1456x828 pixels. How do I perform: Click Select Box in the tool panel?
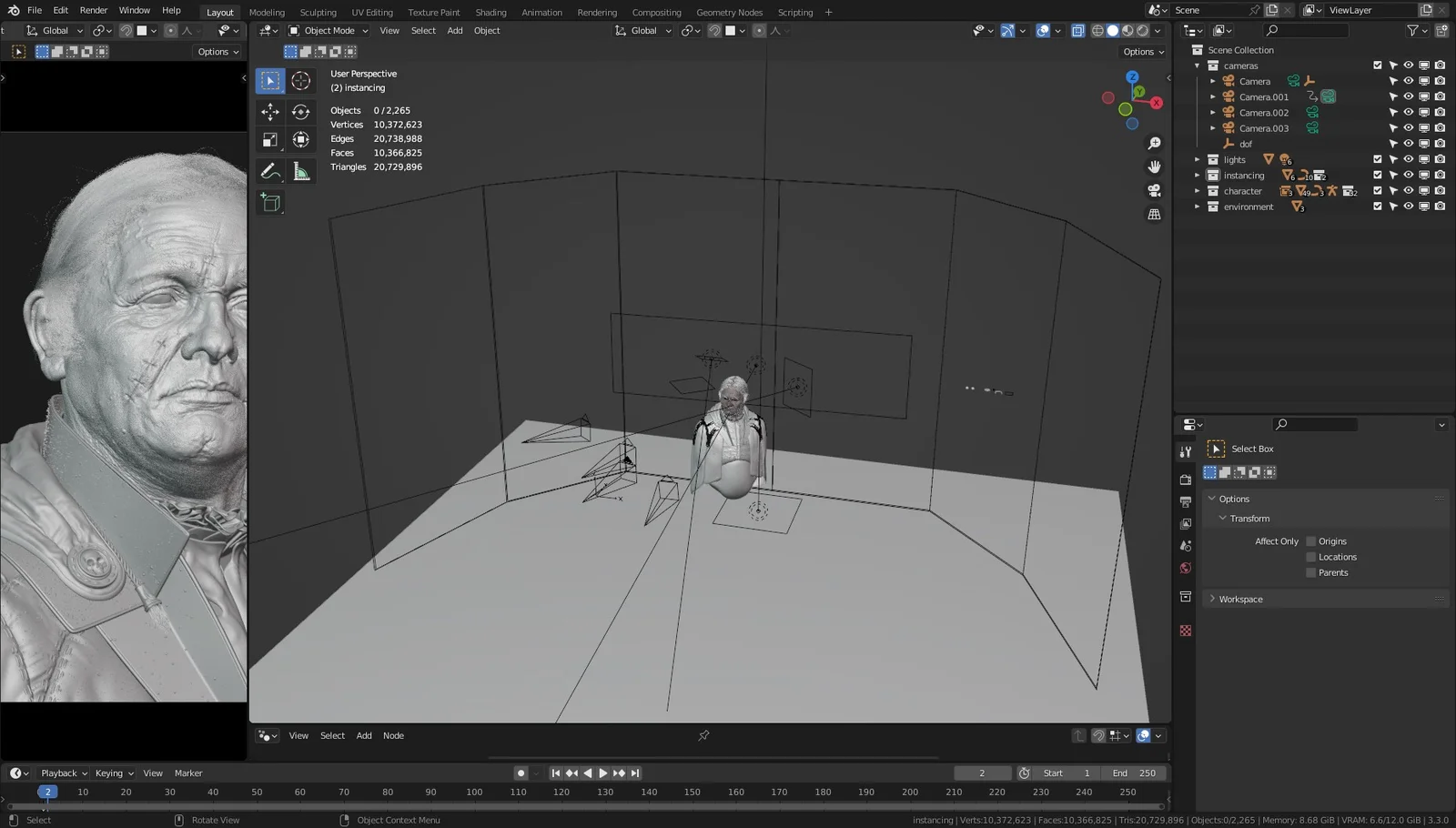1251,448
